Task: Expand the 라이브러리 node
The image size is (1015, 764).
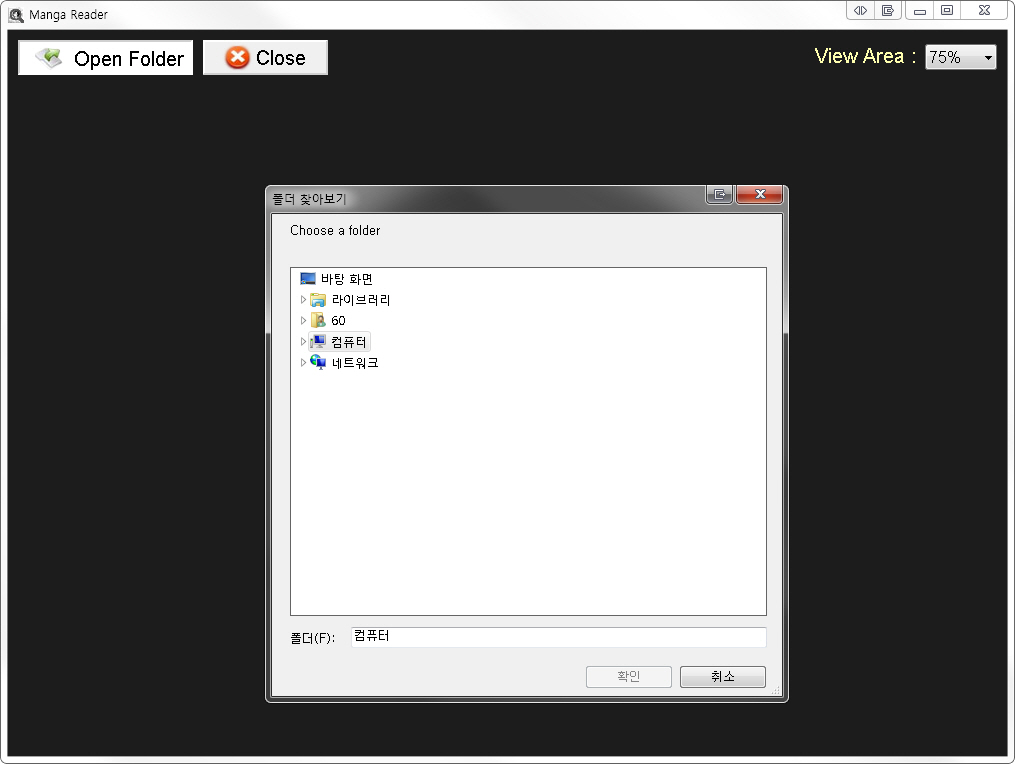Action: pyautogui.click(x=303, y=300)
